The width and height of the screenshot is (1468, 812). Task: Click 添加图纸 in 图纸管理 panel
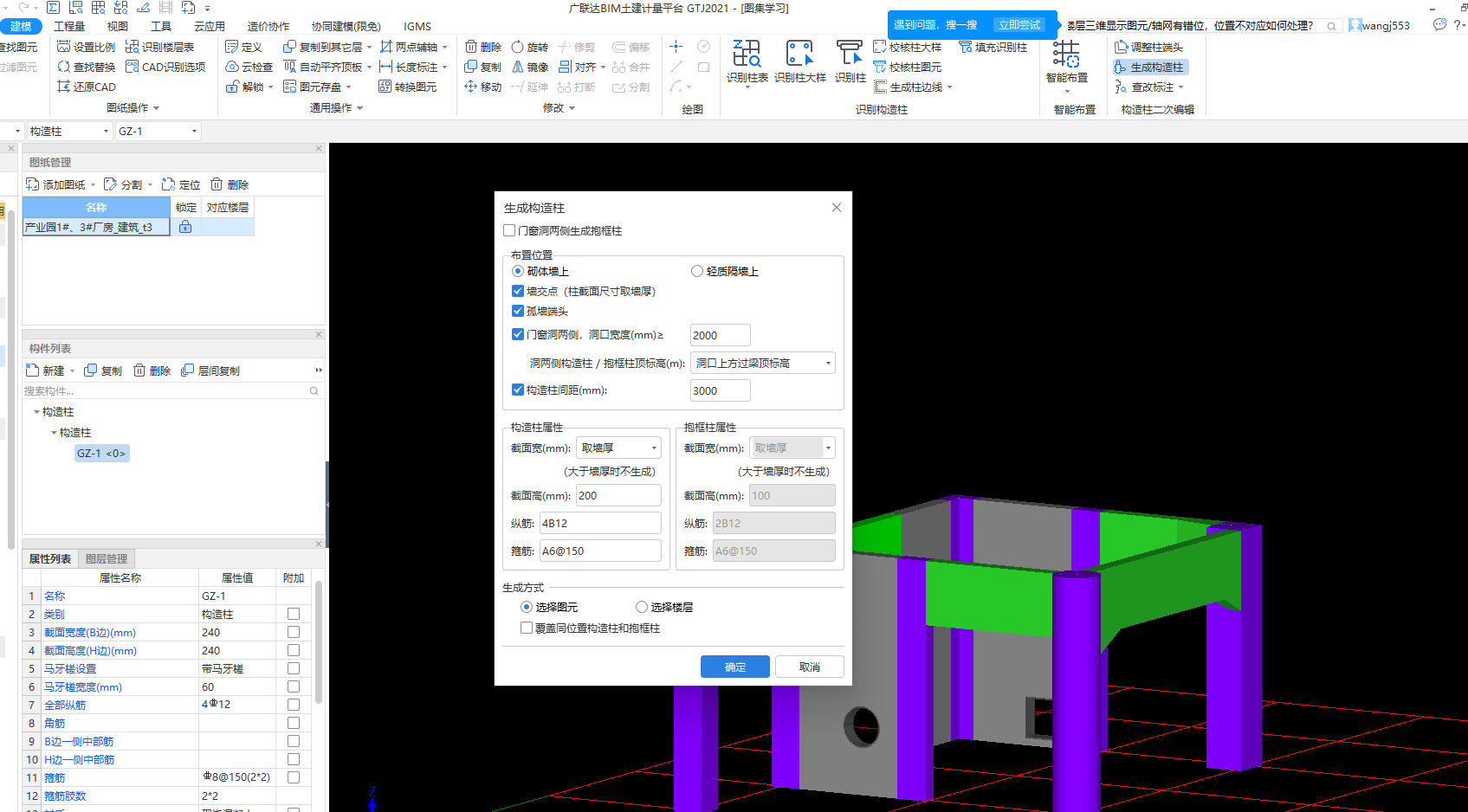(56, 185)
